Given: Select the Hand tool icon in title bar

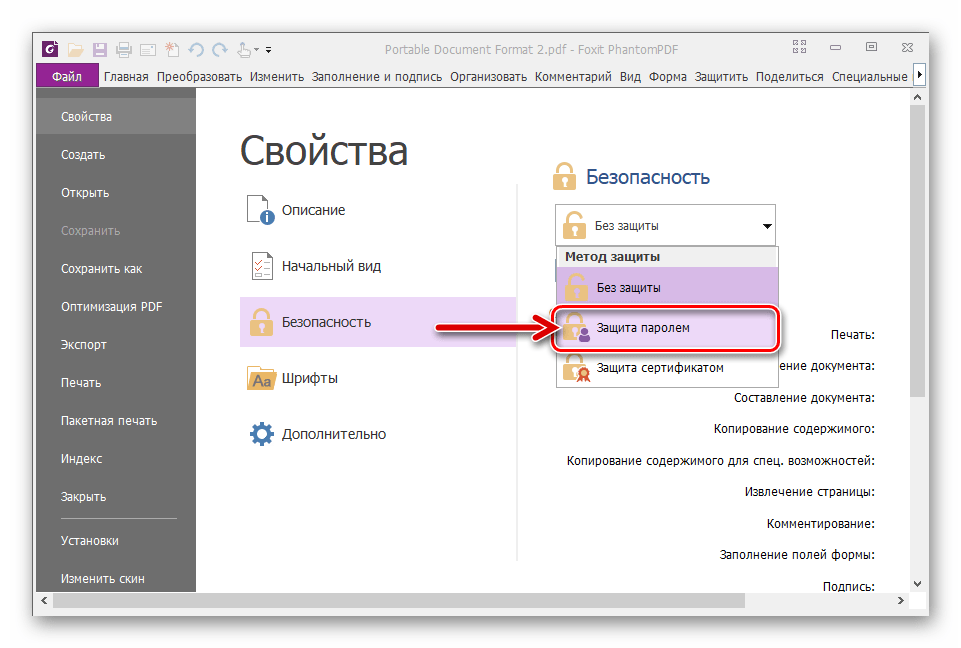Looking at the screenshot, I should (243, 48).
